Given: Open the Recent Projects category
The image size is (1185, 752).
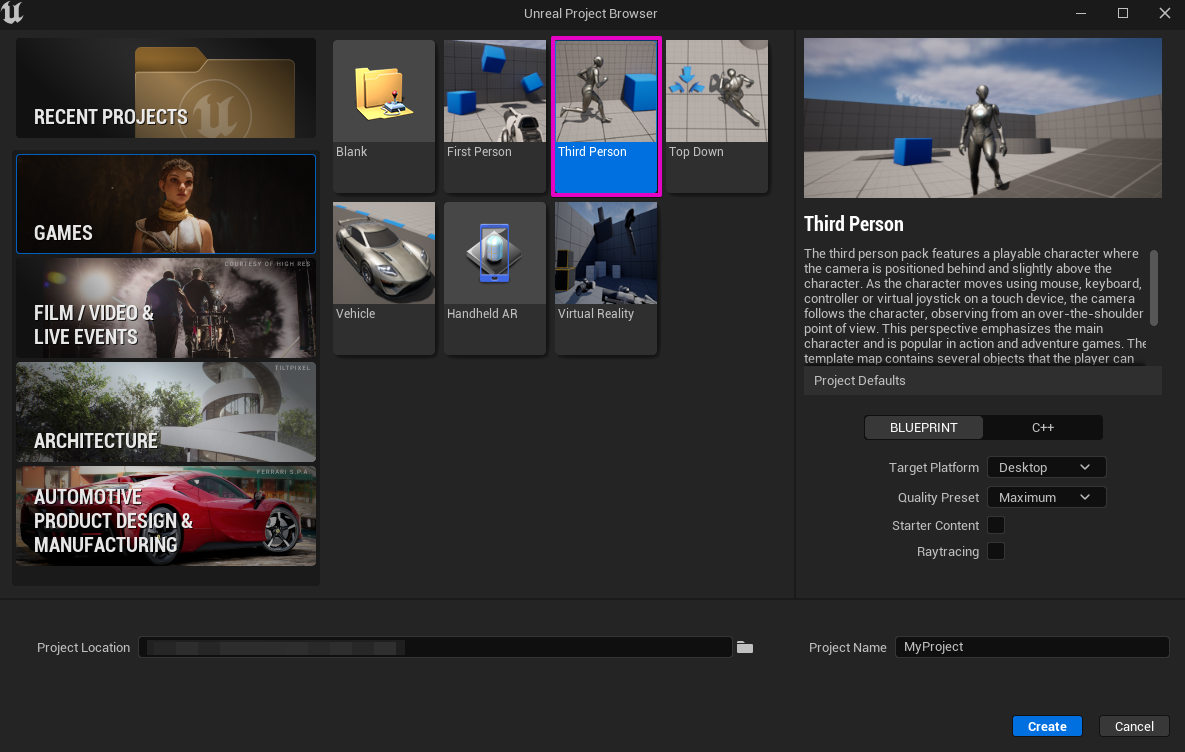Looking at the screenshot, I should pyautogui.click(x=166, y=88).
